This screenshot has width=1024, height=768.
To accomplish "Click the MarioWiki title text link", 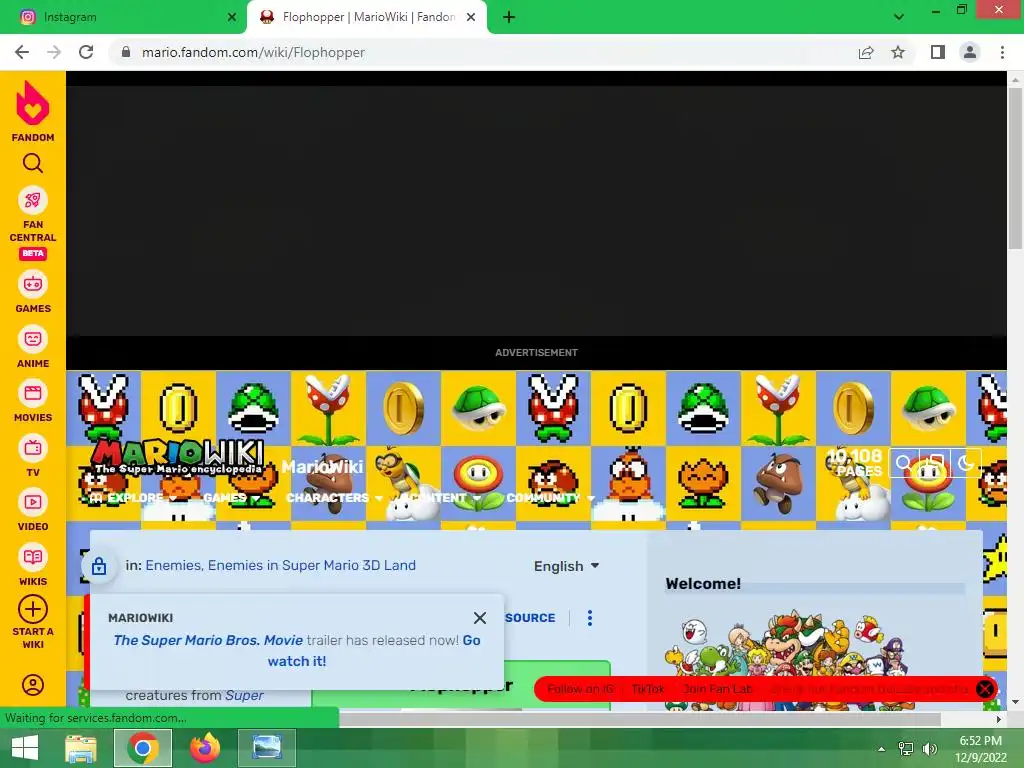I will point(323,467).
